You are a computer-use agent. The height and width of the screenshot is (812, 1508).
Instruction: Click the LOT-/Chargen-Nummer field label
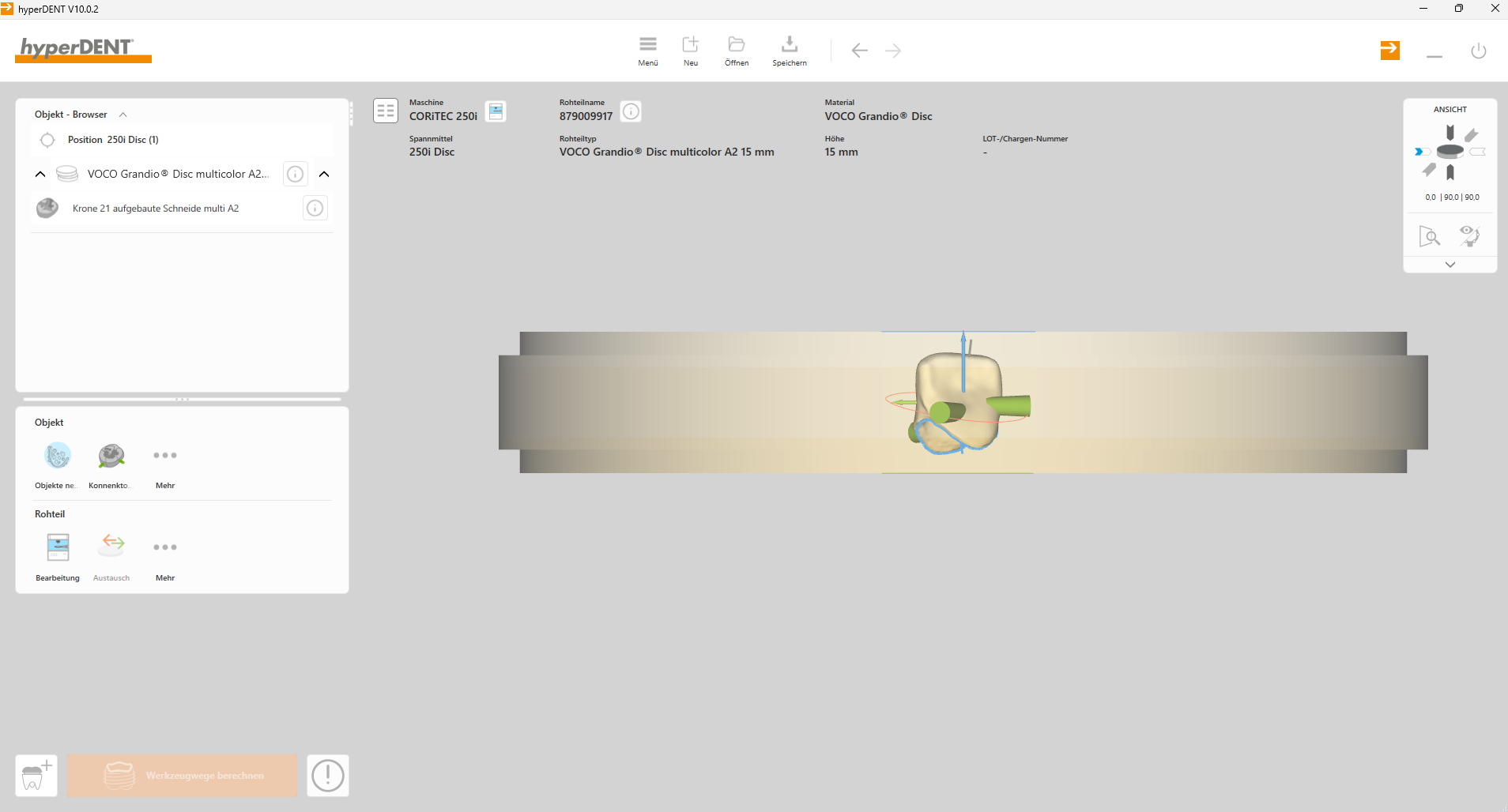pos(1025,139)
